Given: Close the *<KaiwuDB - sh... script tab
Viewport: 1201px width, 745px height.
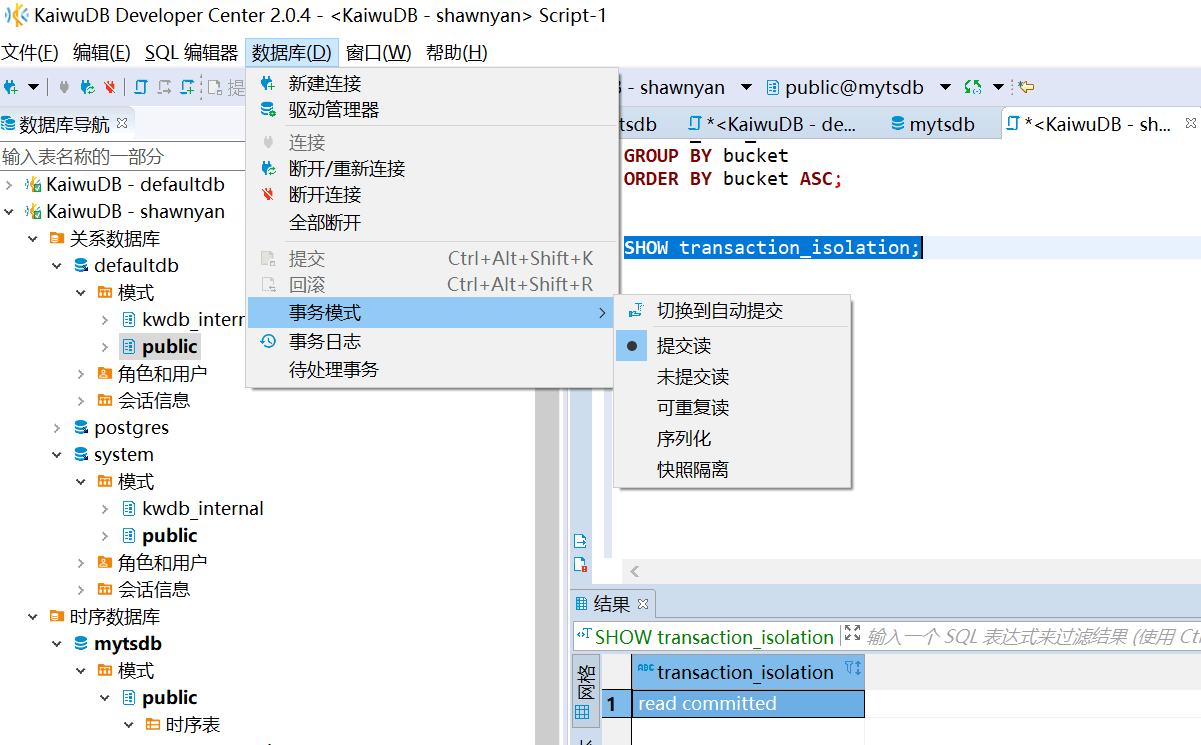Looking at the screenshot, I should pyautogui.click(x=1190, y=123).
